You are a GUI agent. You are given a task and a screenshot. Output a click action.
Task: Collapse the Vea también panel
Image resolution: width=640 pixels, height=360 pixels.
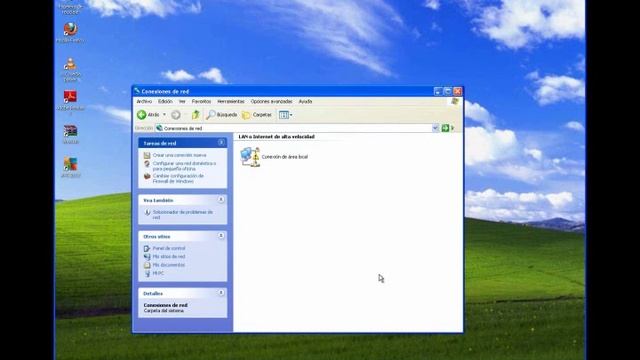(x=221, y=200)
